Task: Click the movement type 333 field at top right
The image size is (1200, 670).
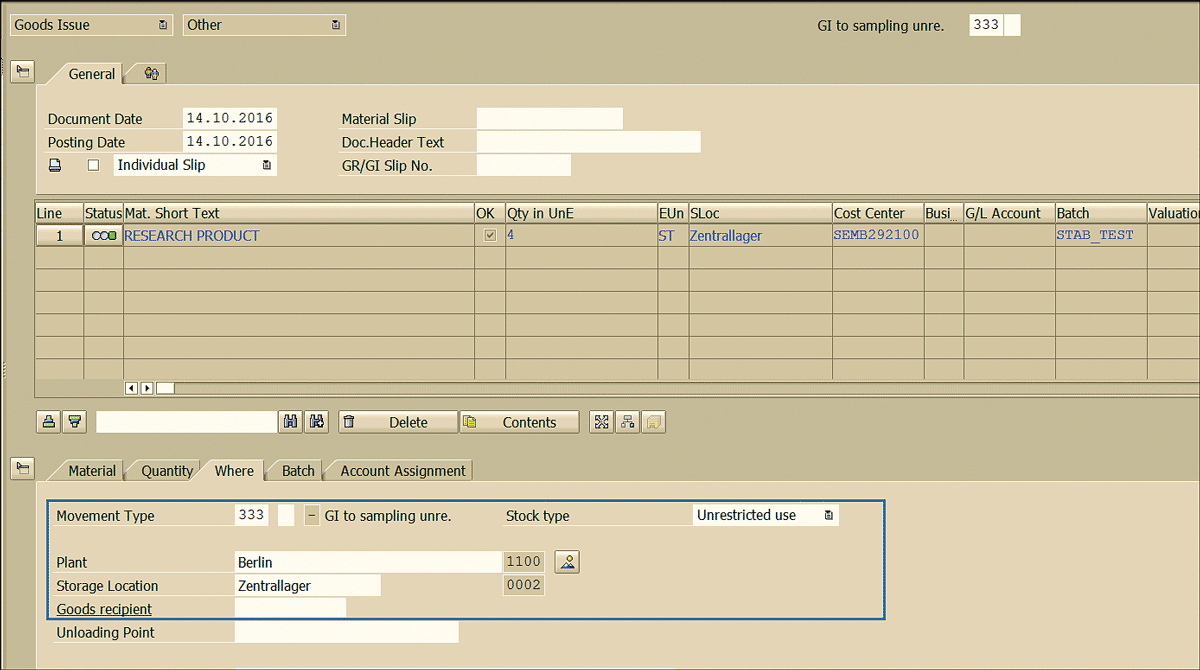Action: (986, 25)
